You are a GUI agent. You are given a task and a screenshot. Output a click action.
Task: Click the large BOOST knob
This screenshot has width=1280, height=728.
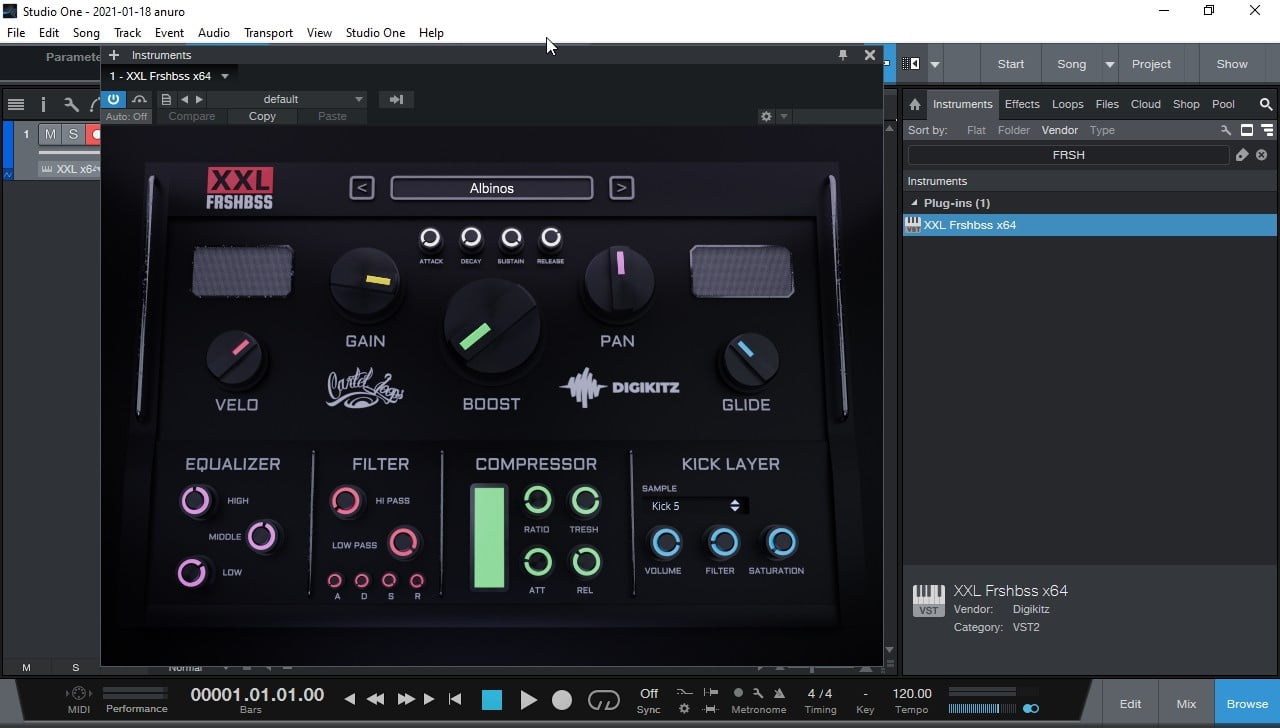491,328
